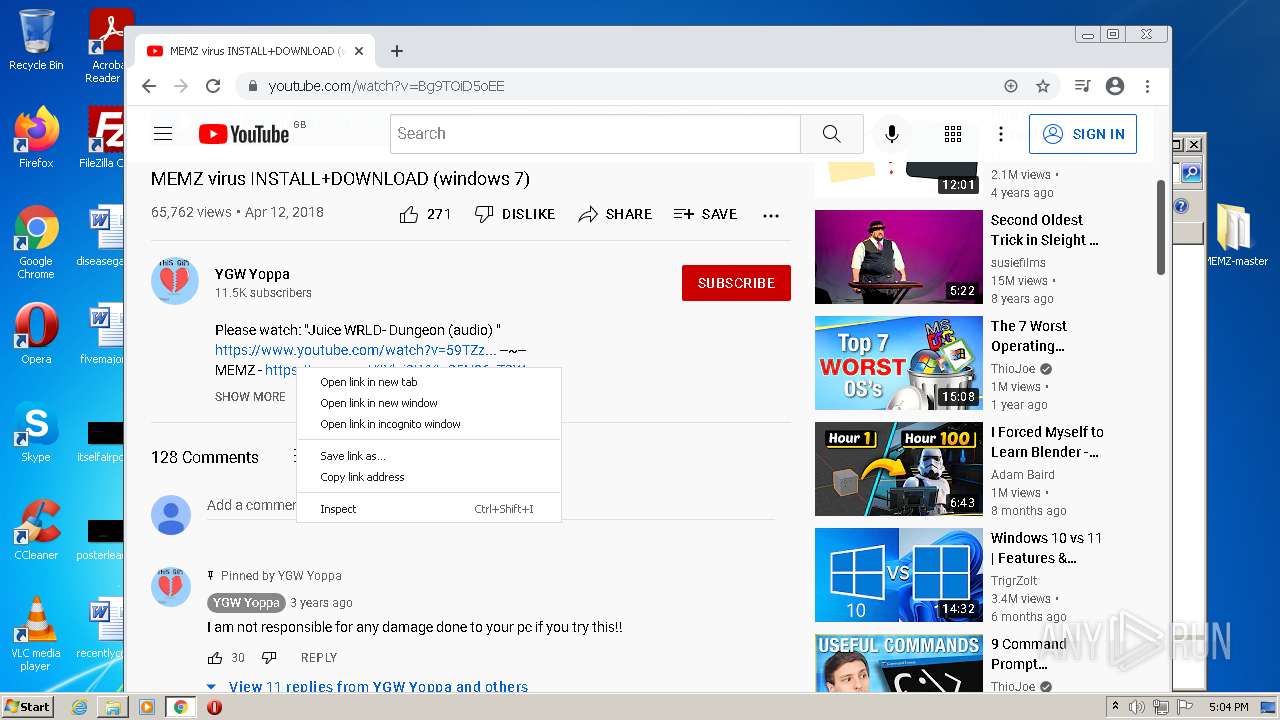Open Chrome three-dot menu
The width and height of the screenshot is (1280, 720).
click(1148, 86)
